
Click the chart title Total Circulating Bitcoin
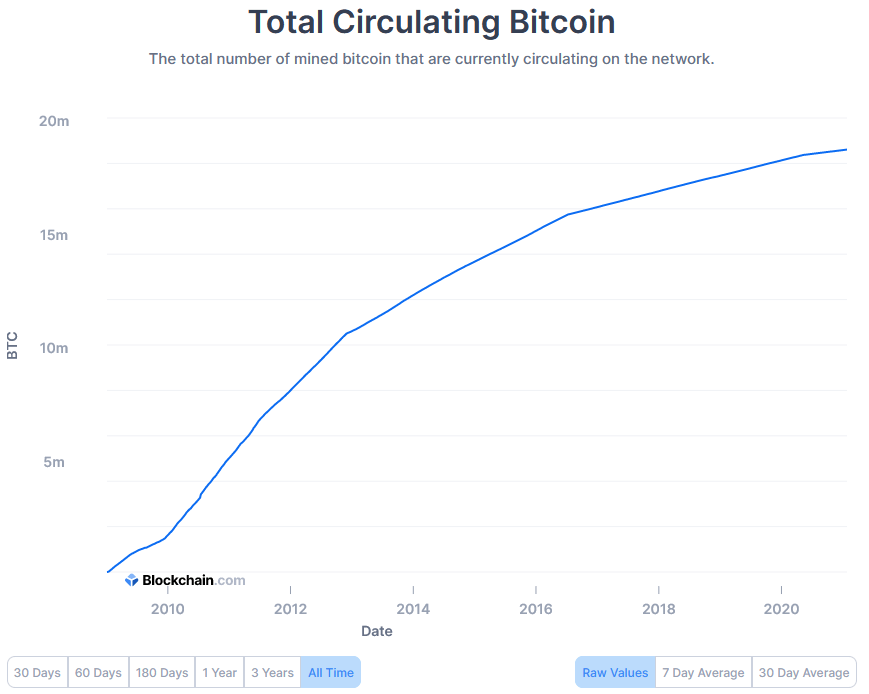pyautogui.click(x=431, y=22)
